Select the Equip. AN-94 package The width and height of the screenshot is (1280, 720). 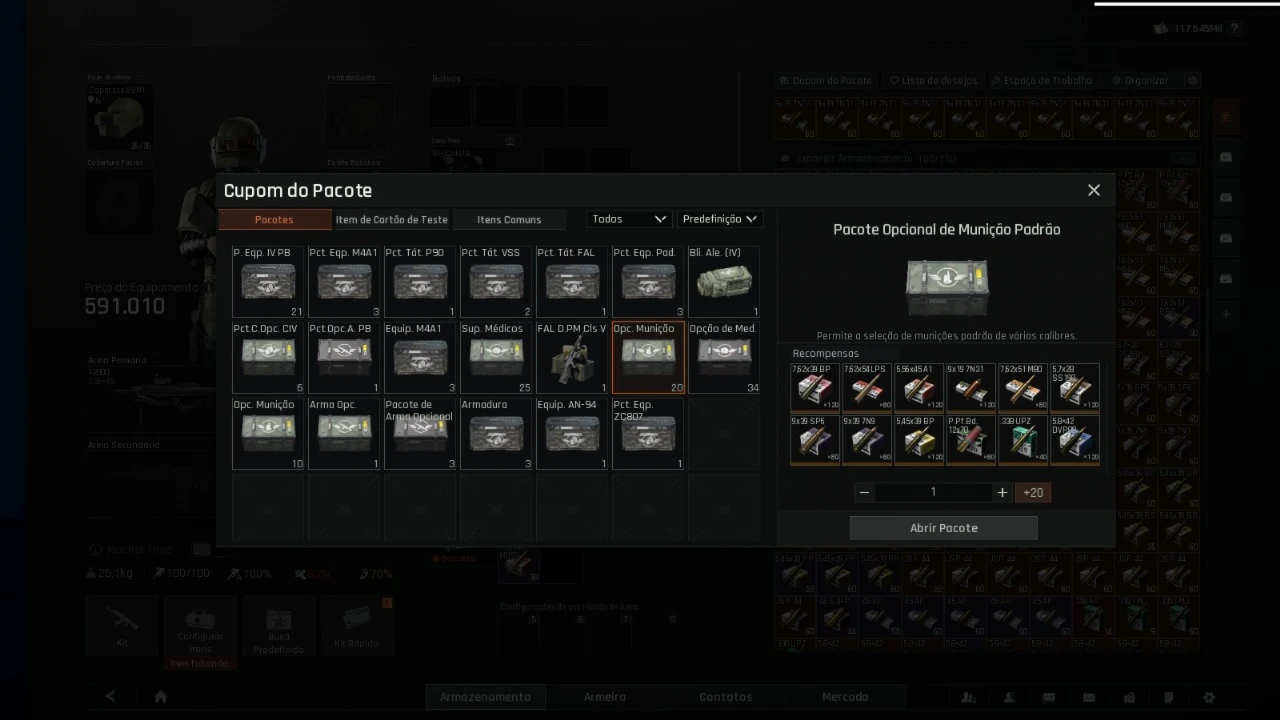coord(572,433)
